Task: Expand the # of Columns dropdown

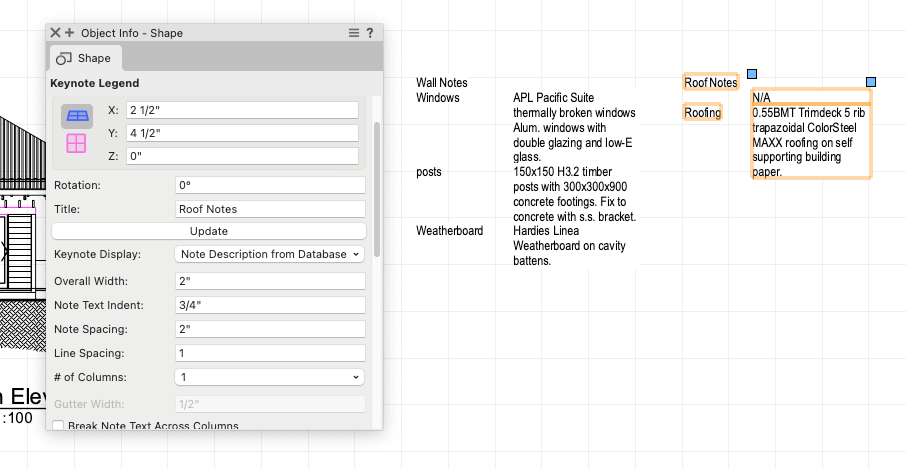Action: [x=269, y=377]
